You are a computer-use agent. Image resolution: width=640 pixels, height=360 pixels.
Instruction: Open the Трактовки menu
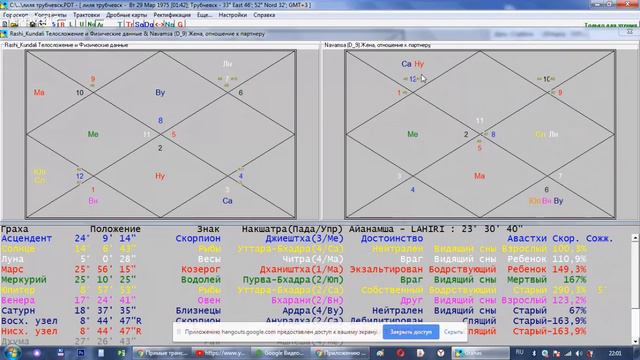tap(87, 15)
